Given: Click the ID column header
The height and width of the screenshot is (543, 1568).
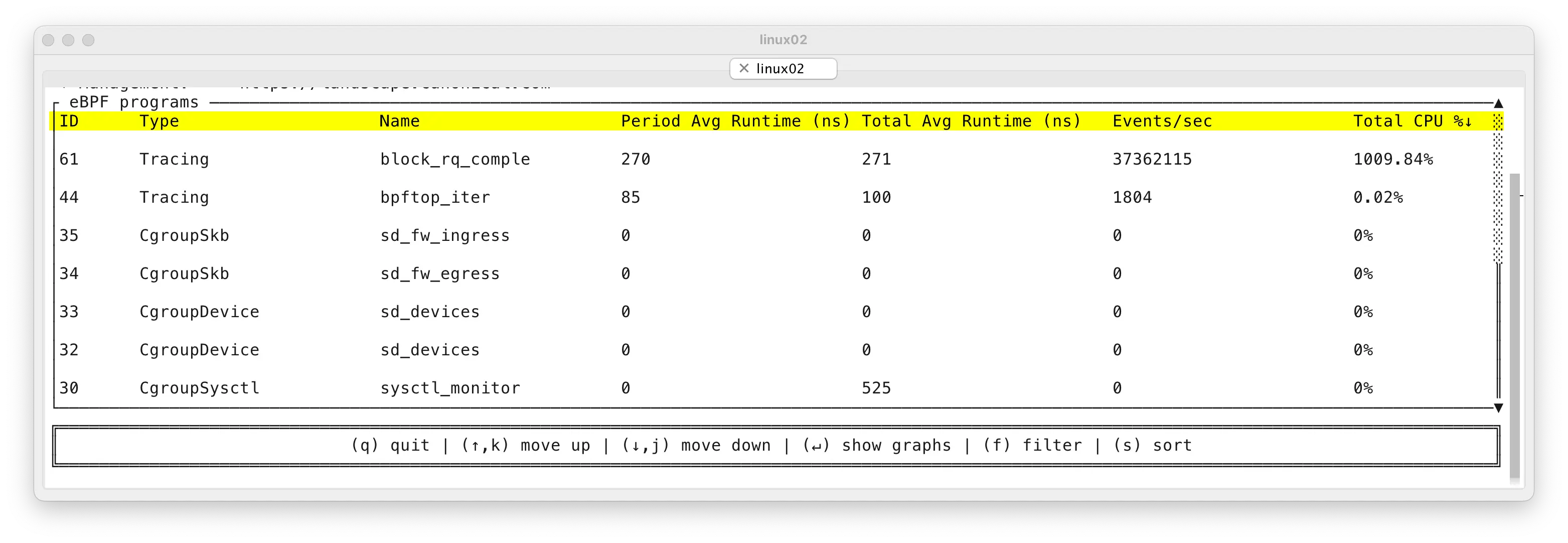Looking at the screenshot, I should (x=69, y=121).
